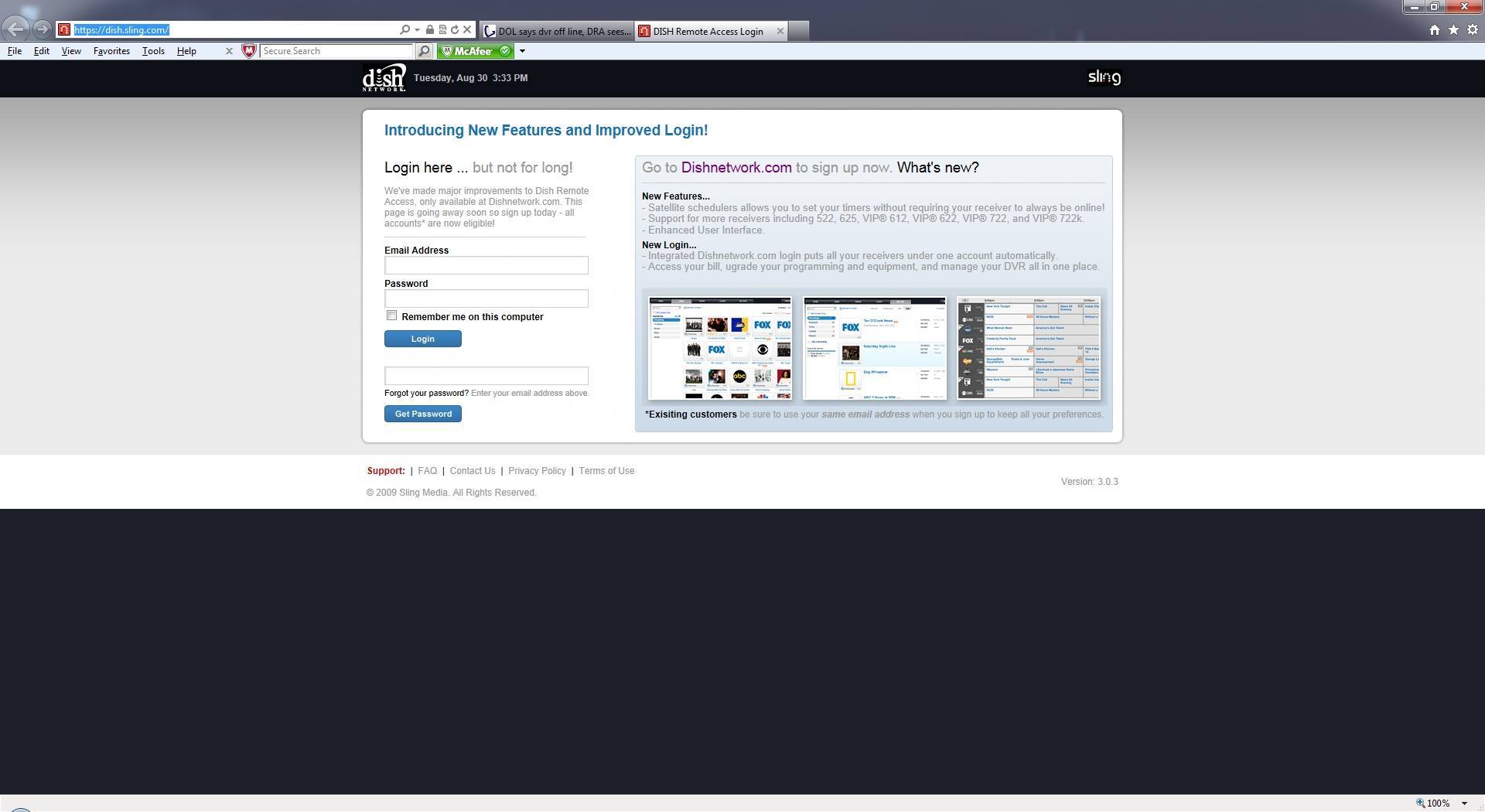This screenshot has height=812, width=1485.
Task: Focus the Password field
Action: (486, 299)
